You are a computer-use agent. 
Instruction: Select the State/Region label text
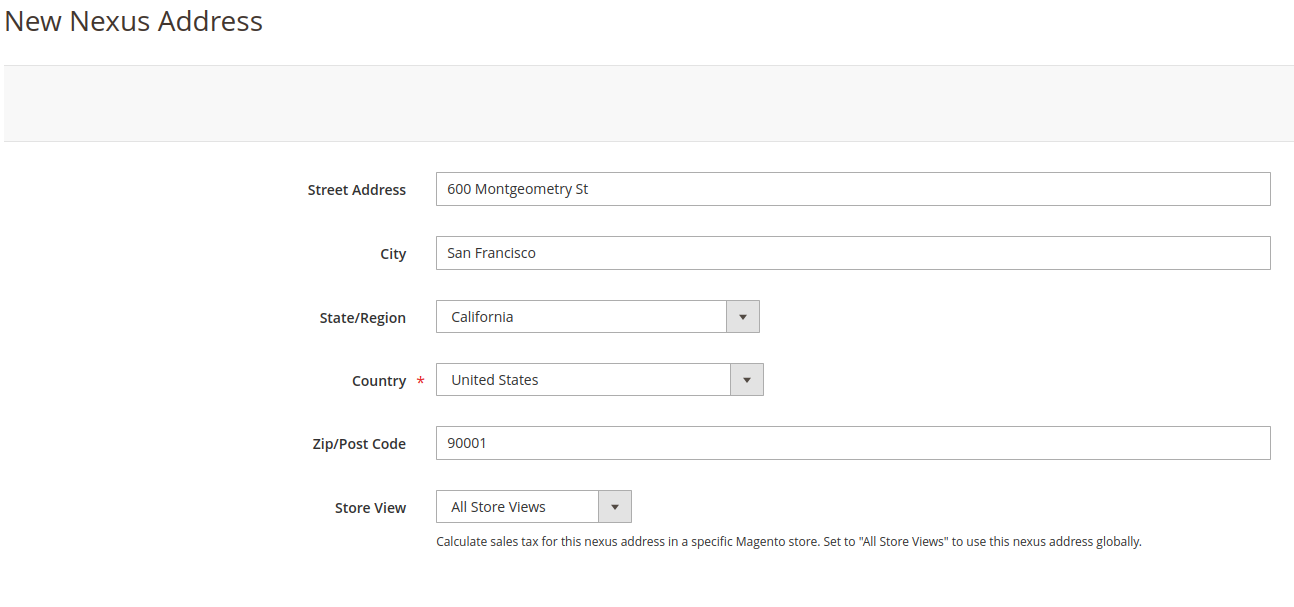point(362,318)
